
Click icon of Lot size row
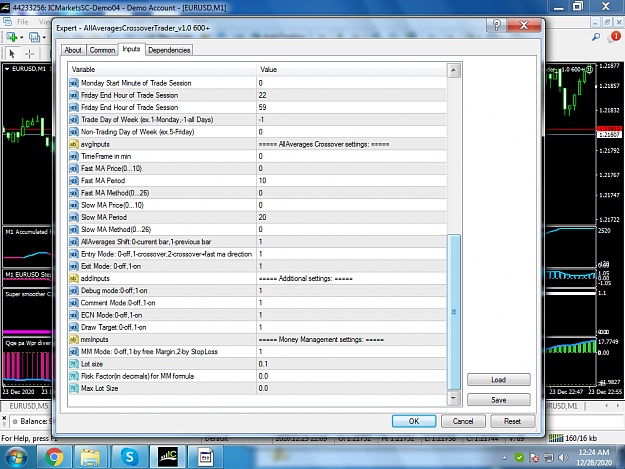74,364
